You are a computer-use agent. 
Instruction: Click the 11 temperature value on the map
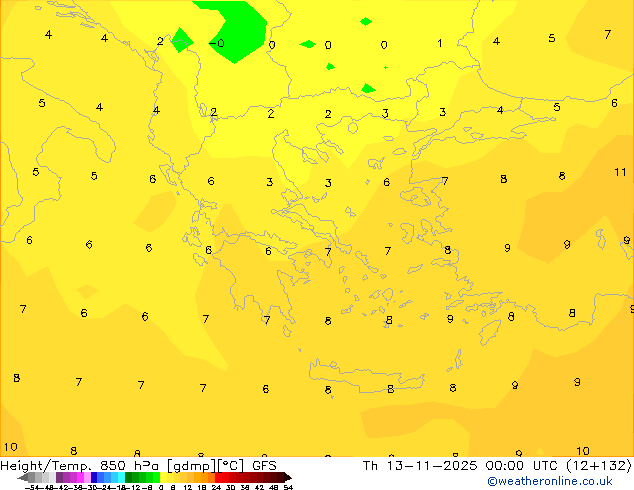pyautogui.click(x=620, y=172)
